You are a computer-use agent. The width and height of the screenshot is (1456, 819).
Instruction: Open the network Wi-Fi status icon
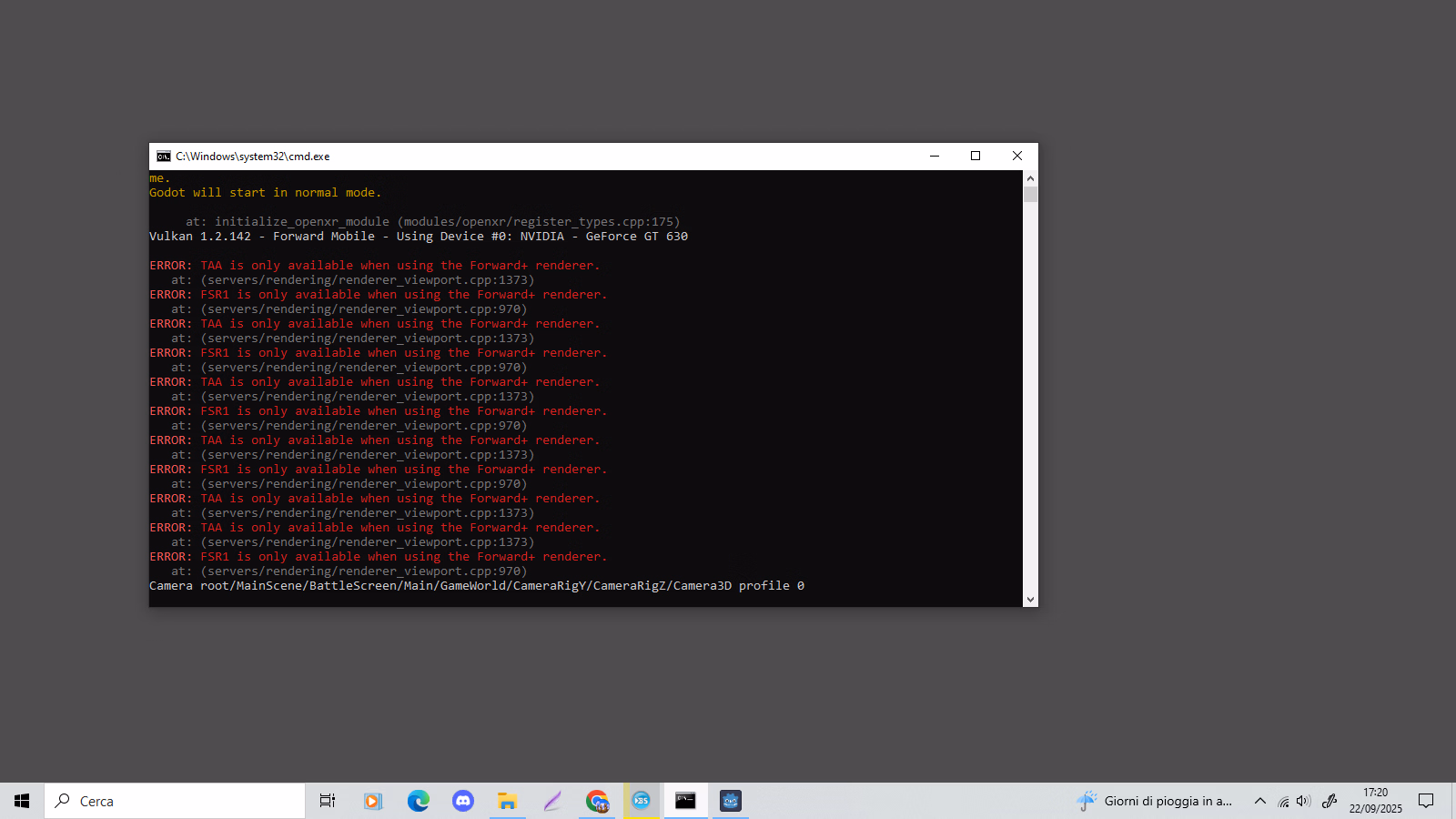(1283, 802)
